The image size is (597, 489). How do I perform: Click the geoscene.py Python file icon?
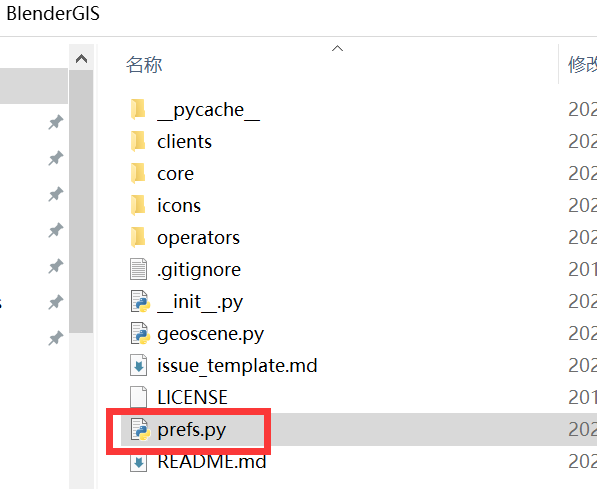(139, 333)
